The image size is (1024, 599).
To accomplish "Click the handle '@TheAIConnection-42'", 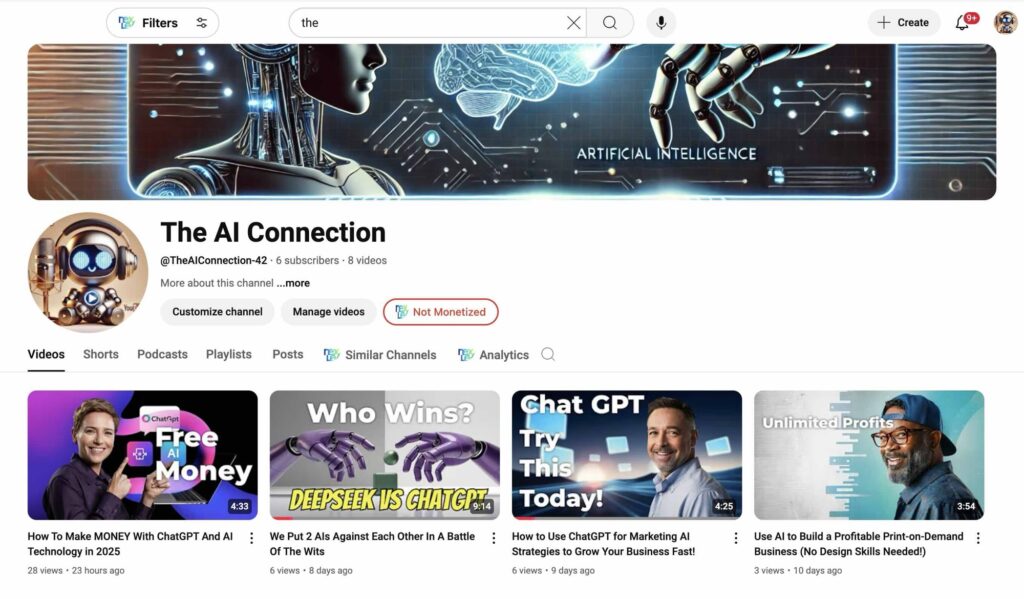I will point(214,260).
